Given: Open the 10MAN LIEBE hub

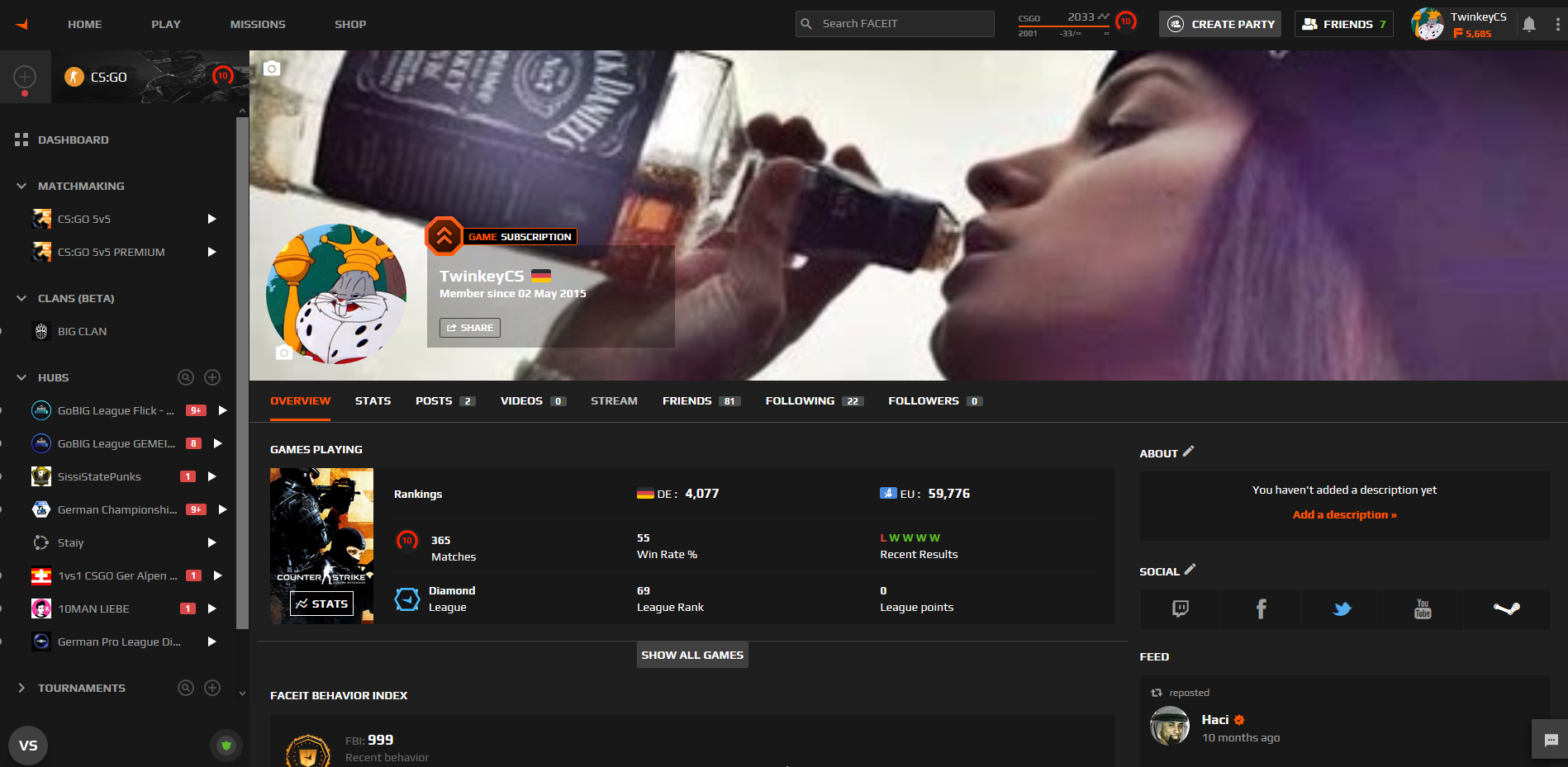Looking at the screenshot, I should point(93,608).
